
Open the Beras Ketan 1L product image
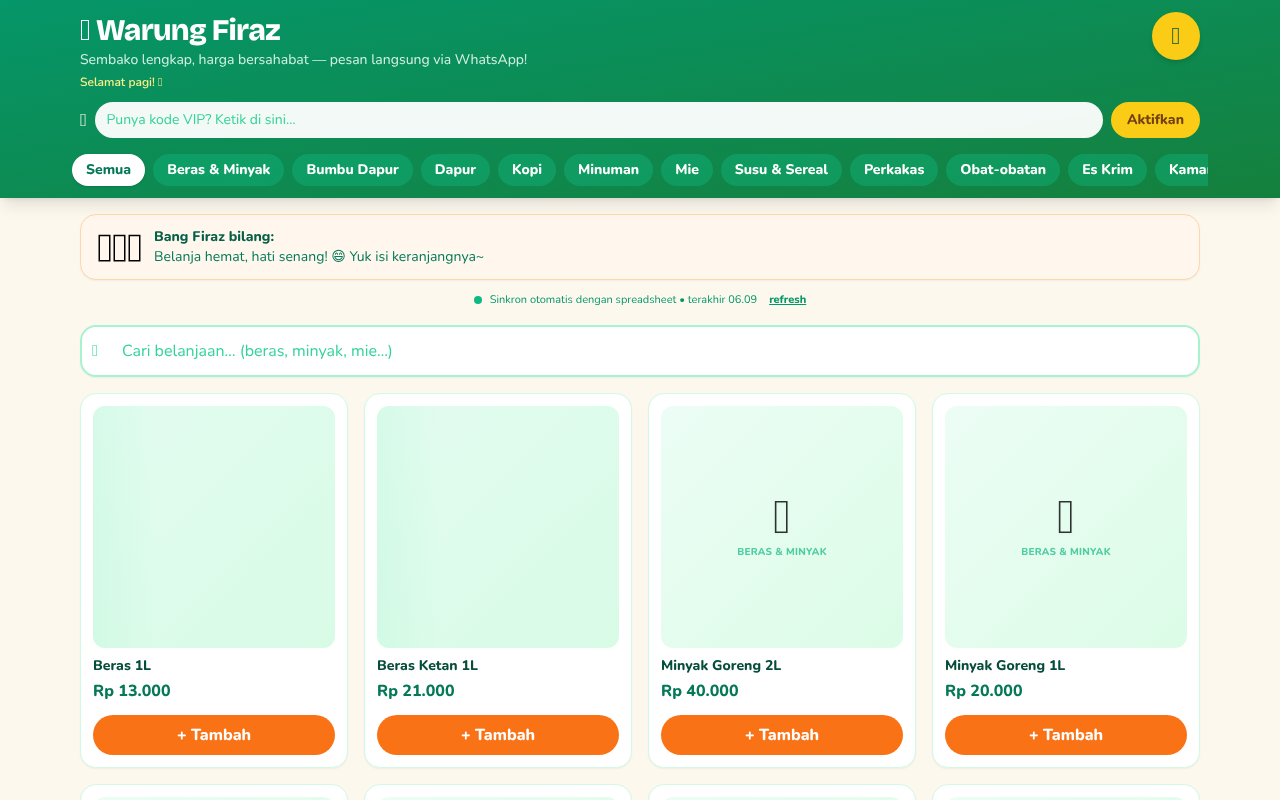[498, 527]
